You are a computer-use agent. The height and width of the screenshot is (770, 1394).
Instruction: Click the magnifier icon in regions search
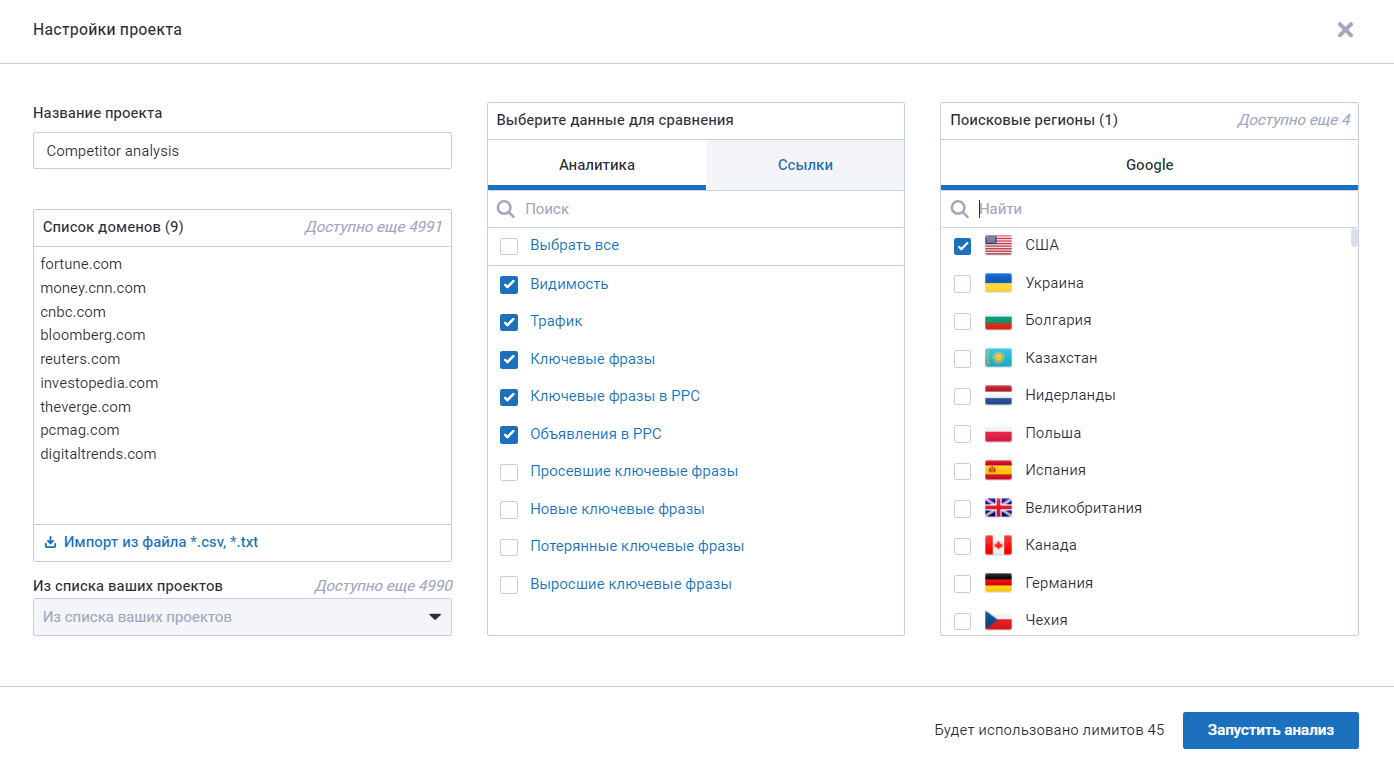pyautogui.click(x=960, y=209)
